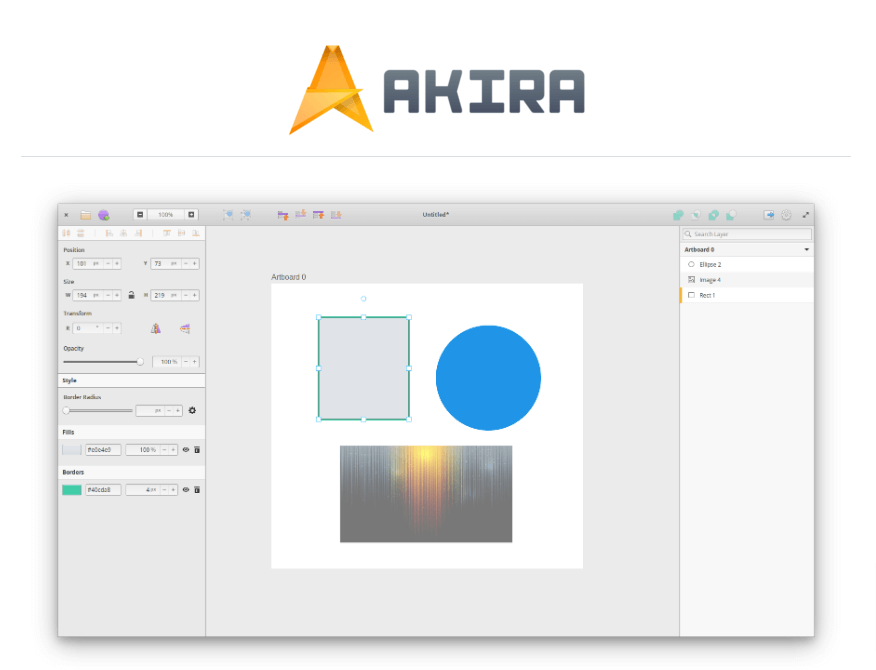Apply the union path operation icon
This screenshot has width=876, height=670.
tap(678, 215)
